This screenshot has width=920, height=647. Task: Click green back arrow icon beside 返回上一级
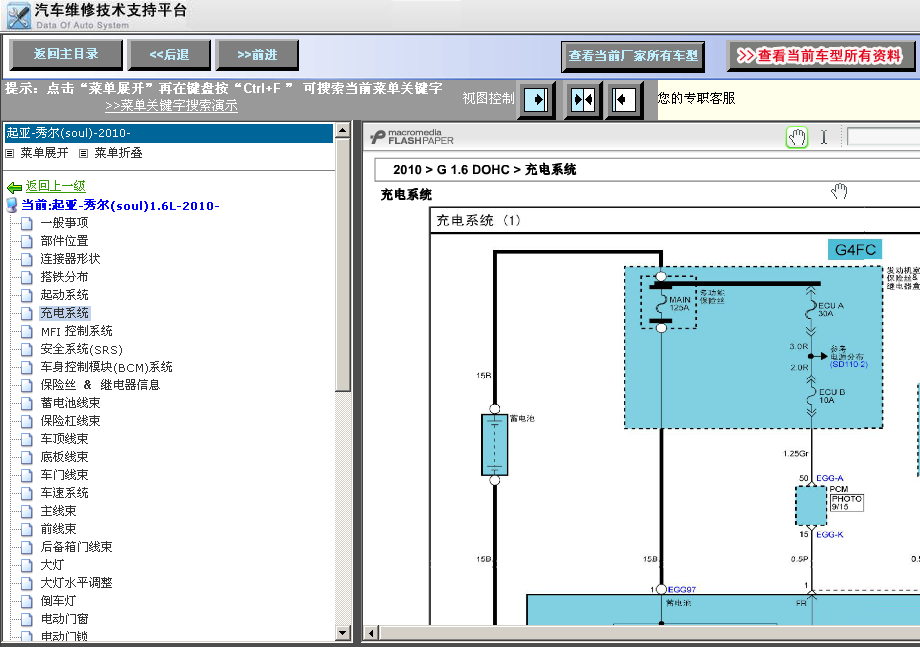tap(14, 187)
